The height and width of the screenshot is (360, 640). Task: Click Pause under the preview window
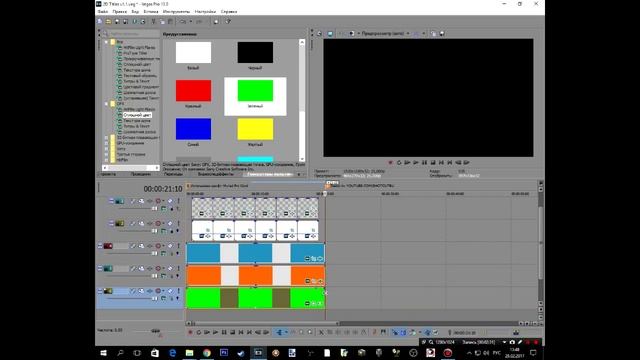[x=424, y=162]
